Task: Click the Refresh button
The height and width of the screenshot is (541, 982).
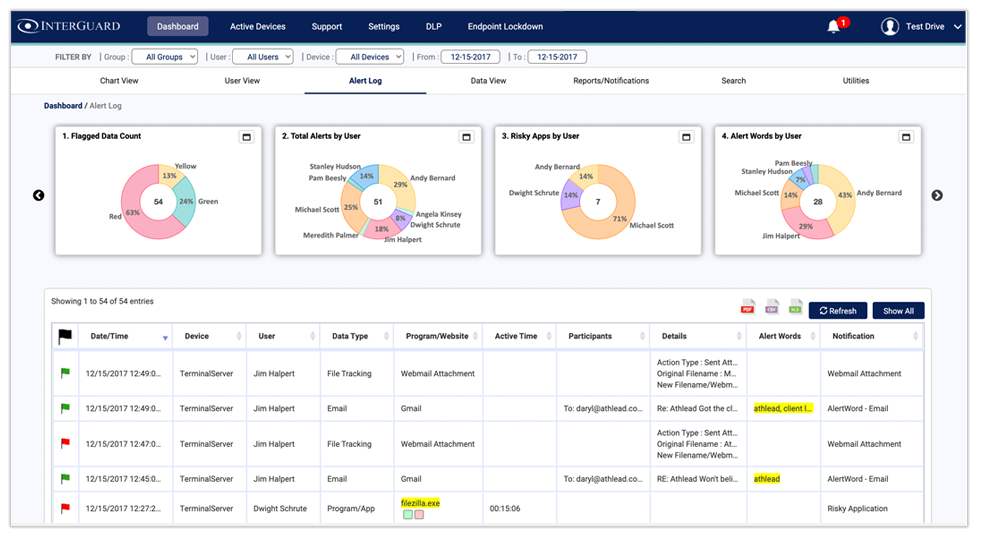Action: 838,311
